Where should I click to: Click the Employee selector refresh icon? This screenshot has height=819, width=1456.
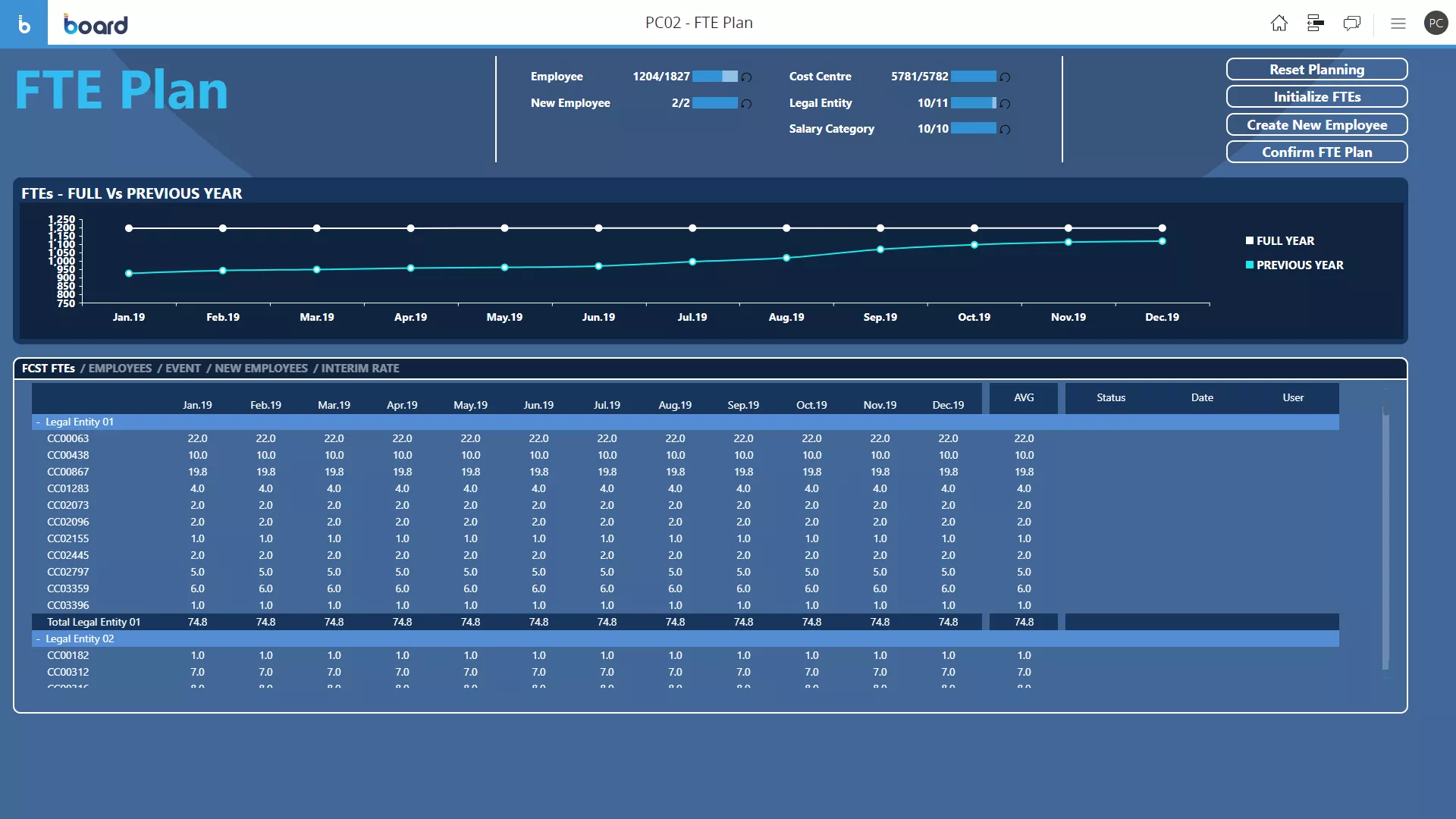[747, 76]
